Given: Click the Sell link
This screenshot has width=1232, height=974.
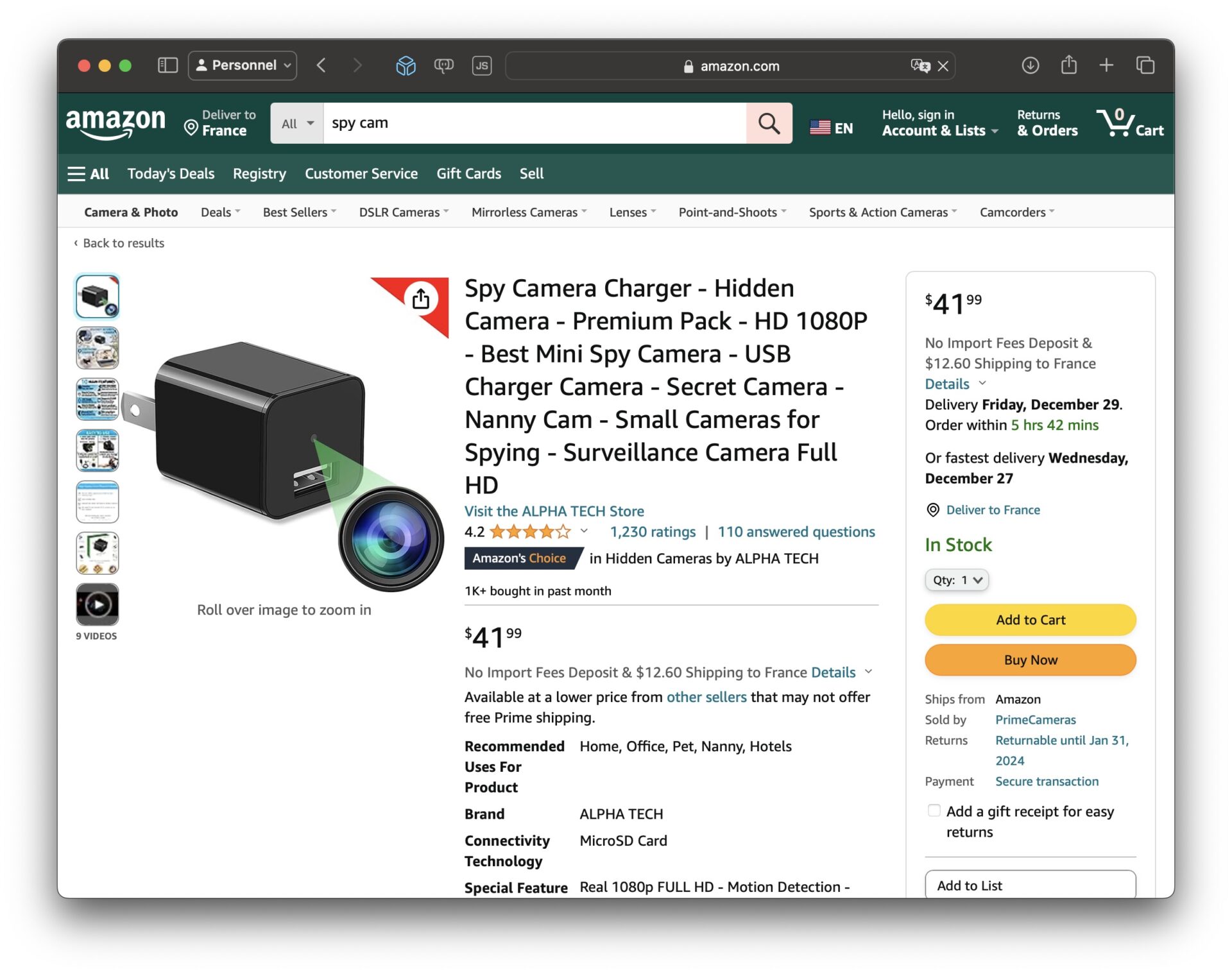Looking at the screenshot, I should point(531,174).
